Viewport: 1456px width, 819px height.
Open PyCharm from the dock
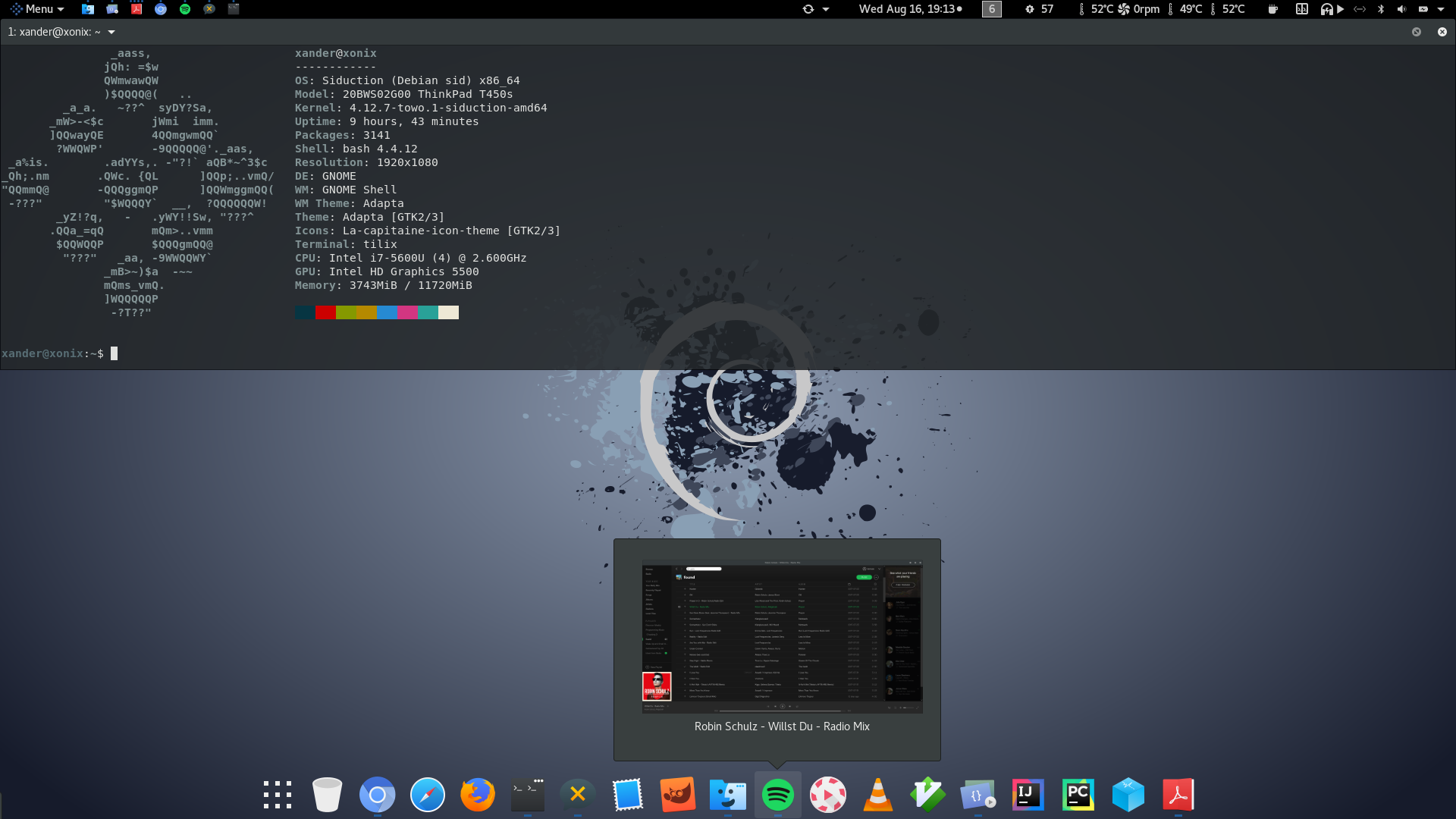pos(1078,795)
